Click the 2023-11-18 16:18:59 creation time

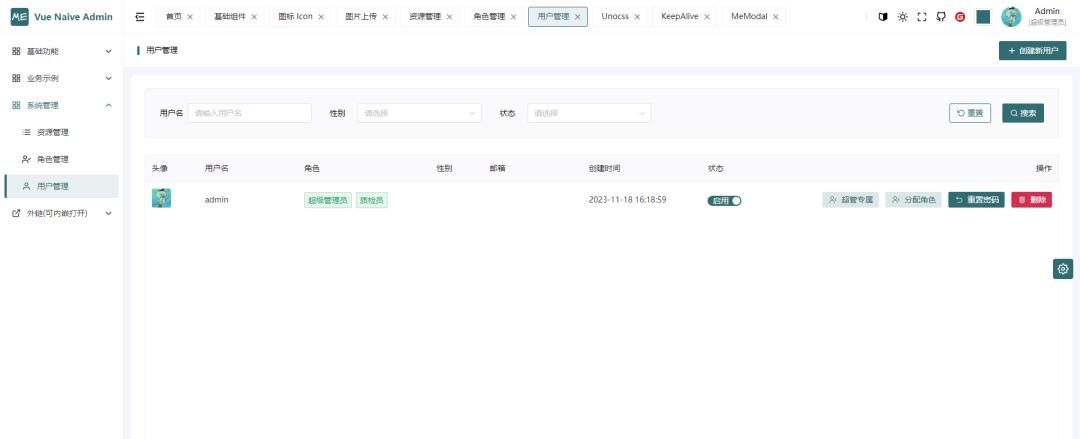(x=627, y=200)
